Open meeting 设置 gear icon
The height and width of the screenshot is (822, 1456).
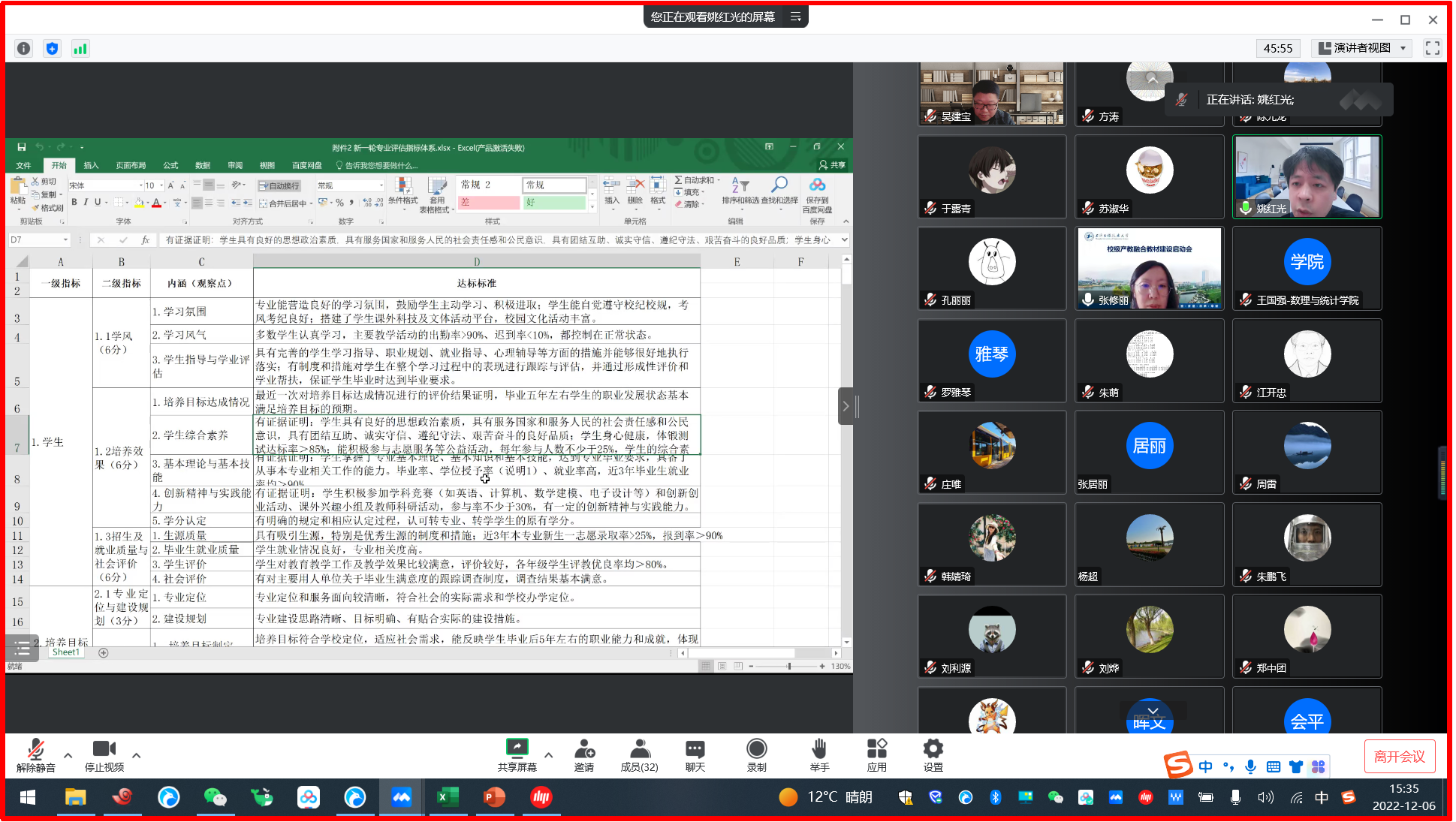(x=933, y=750)
